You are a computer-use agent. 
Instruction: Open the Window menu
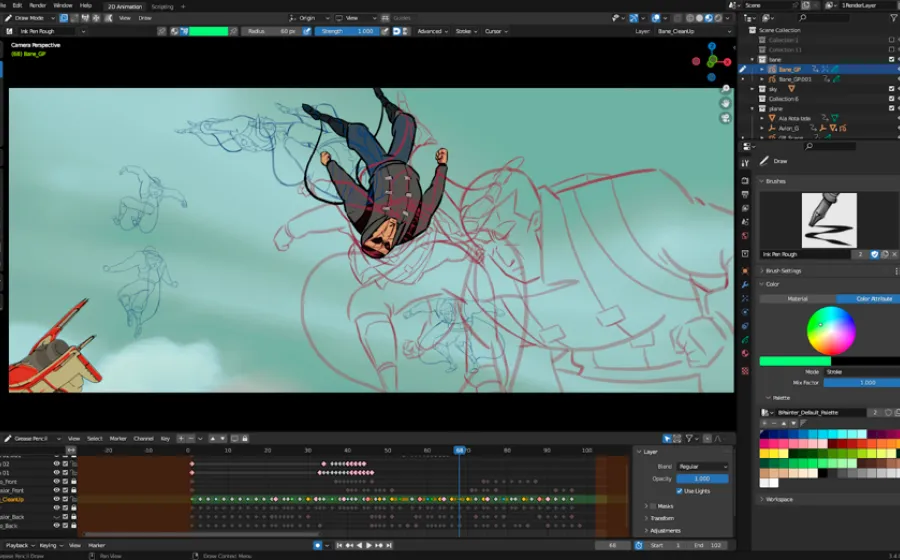[x=63, y=6]
